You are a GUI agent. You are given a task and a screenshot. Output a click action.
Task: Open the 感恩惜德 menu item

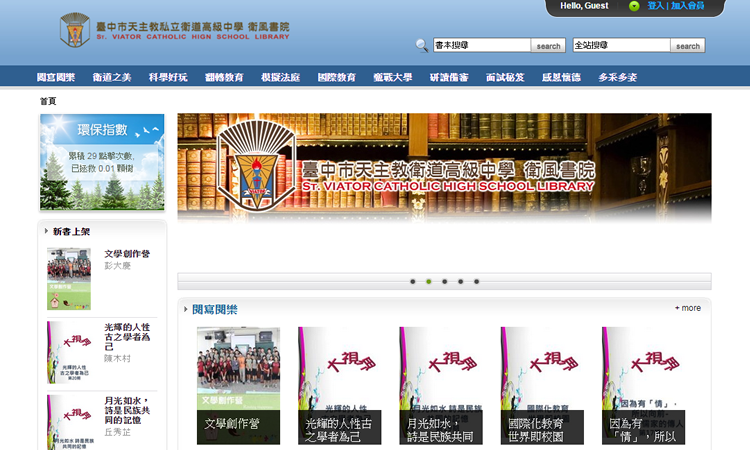(x=561, y=77)
